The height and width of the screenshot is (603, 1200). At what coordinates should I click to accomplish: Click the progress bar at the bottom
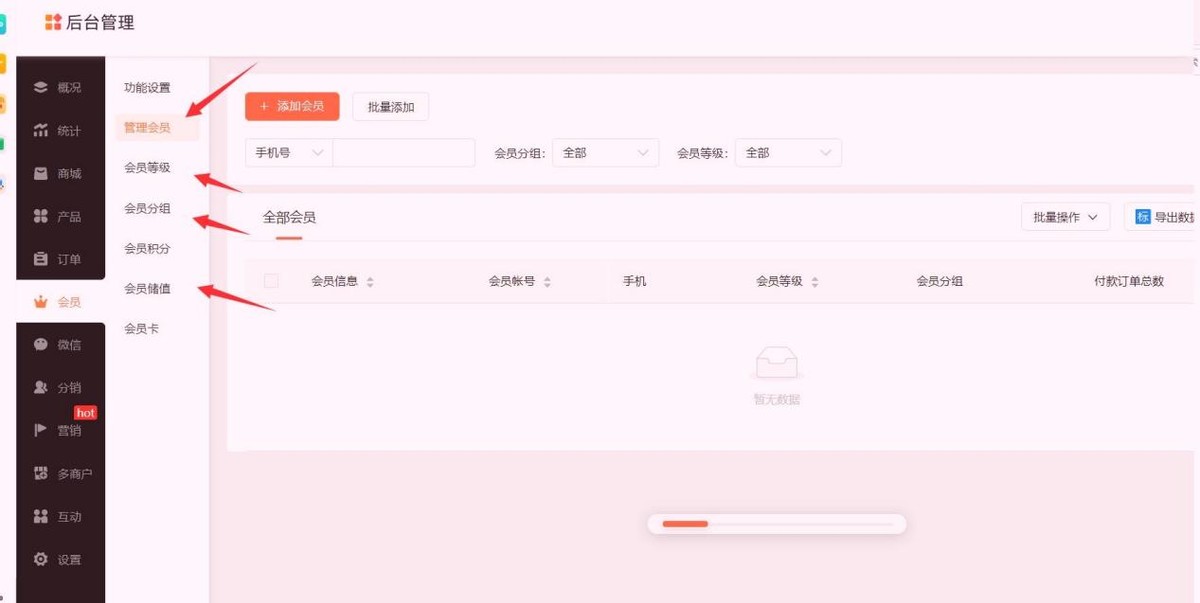[776, 523]
